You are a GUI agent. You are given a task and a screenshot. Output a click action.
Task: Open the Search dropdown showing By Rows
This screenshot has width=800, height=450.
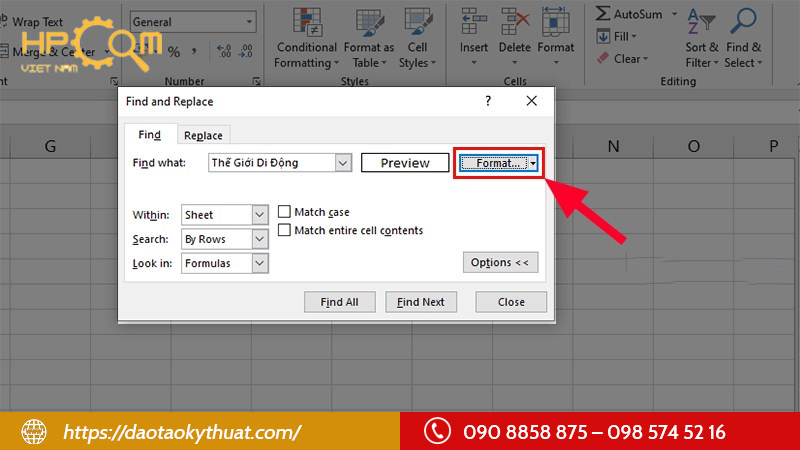pos(260,239)
